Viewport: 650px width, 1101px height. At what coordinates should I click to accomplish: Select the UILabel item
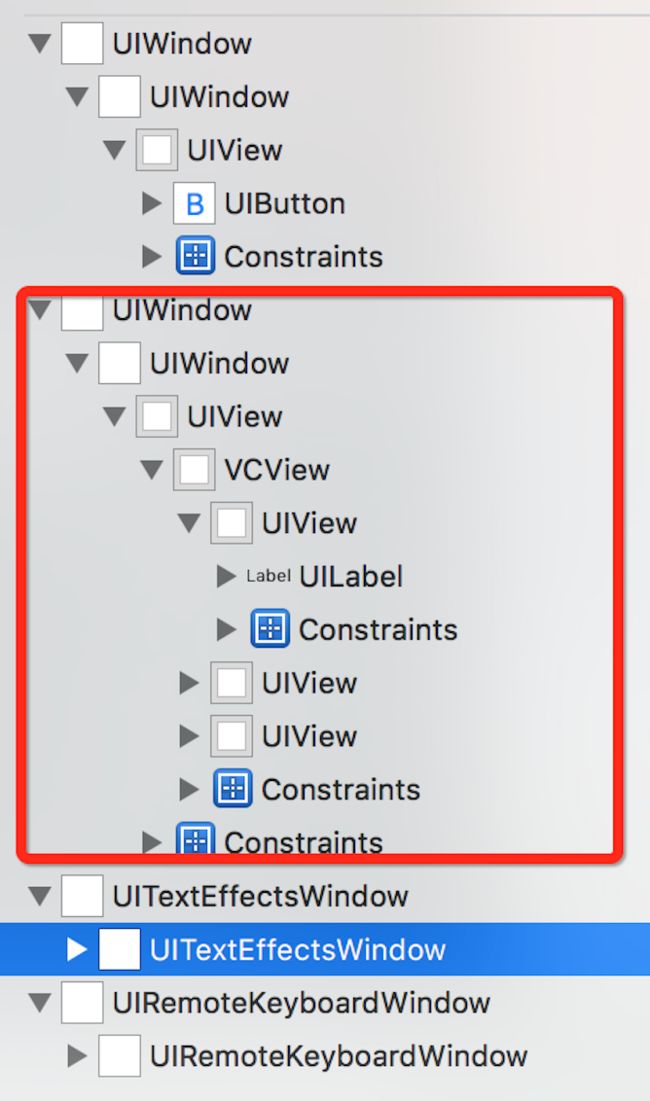tap(351, 576)
